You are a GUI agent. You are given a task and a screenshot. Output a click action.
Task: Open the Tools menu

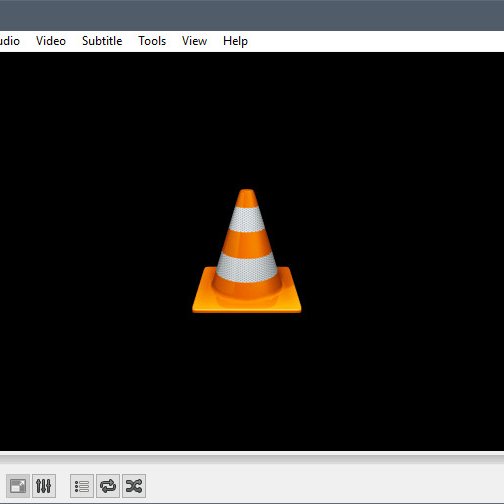152,41
